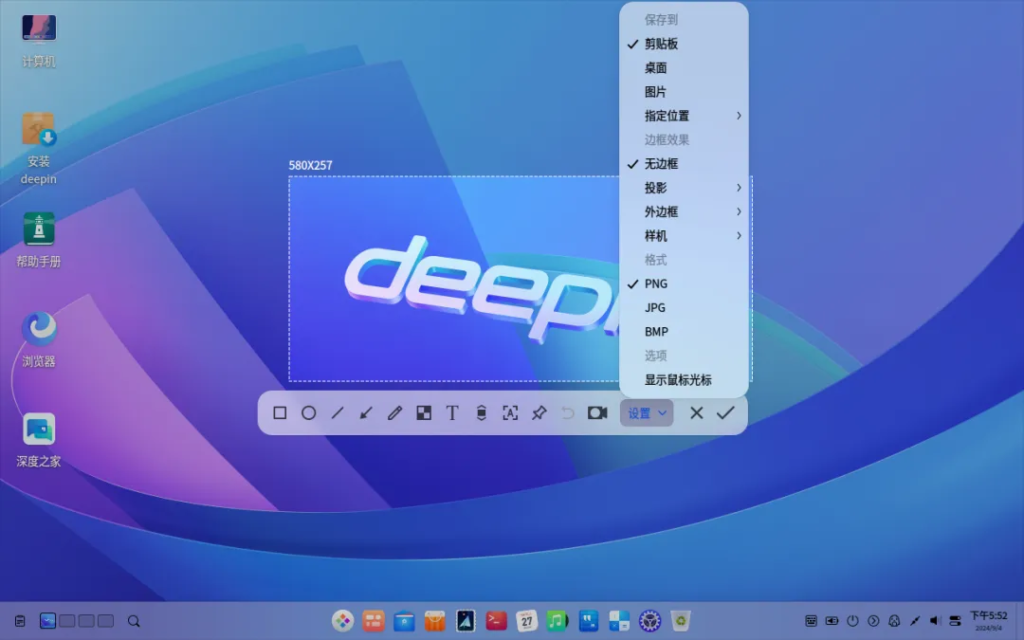Choose the arrow annotation tool
Screen dimensions: 1024x640
click(x=365, y=413)
